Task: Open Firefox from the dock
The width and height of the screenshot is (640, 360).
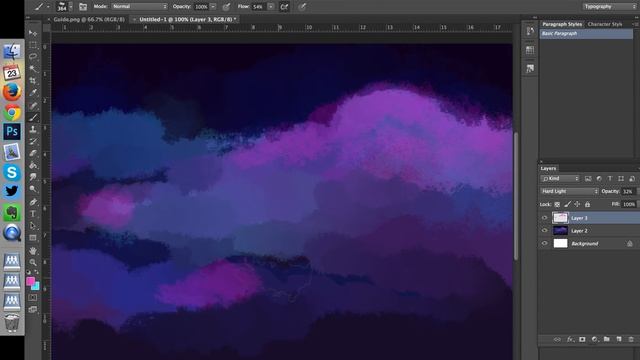Action: [x=12, y=92]
